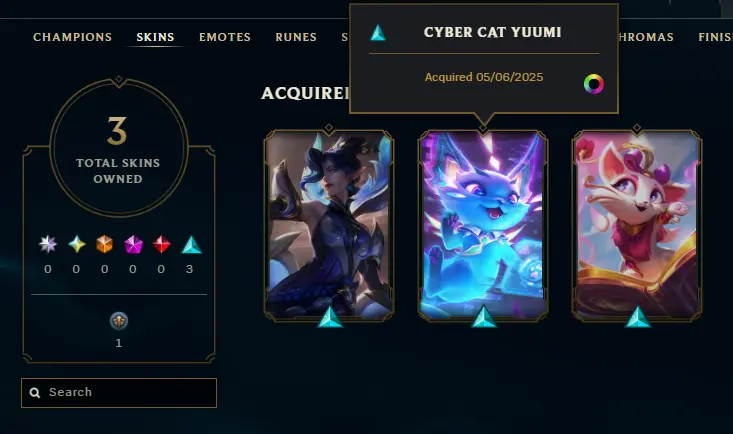This screenshot has width=733, height=434.
Task: Open the Runes tab
Action: pos(296,37)
